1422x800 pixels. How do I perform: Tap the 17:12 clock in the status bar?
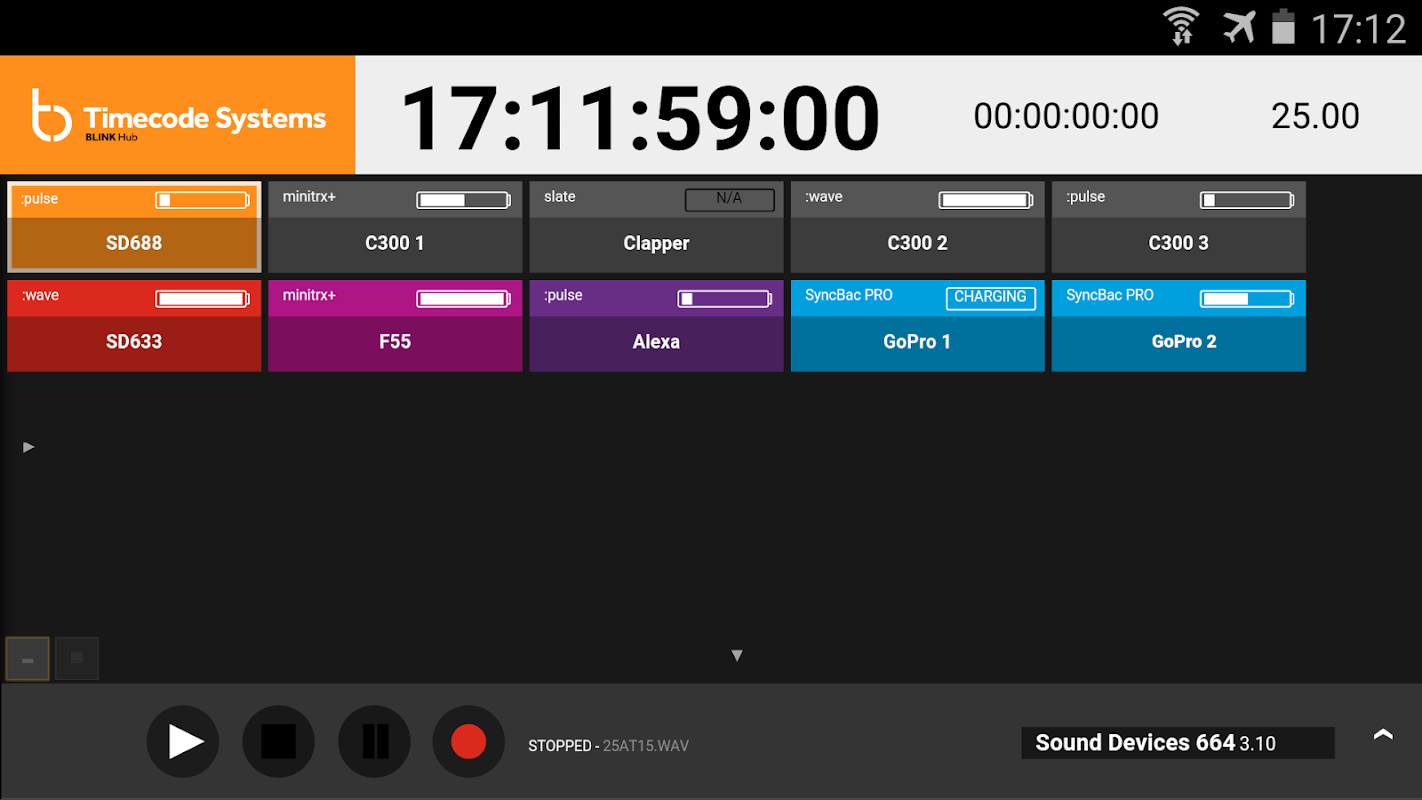point(1358,28)
